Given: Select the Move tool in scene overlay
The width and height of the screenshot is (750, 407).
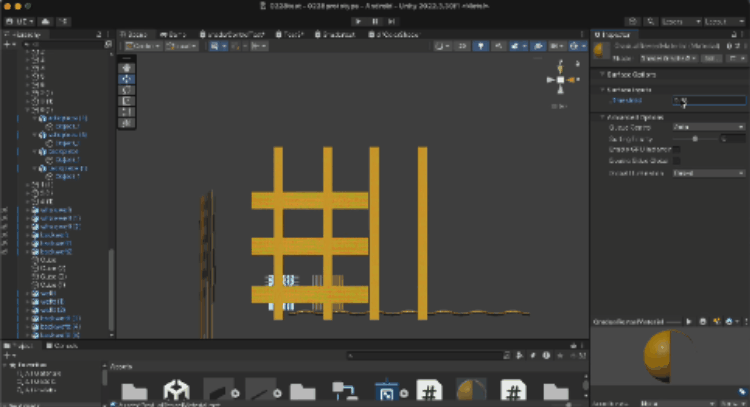Looking at the screenshot, I should 127,79.
